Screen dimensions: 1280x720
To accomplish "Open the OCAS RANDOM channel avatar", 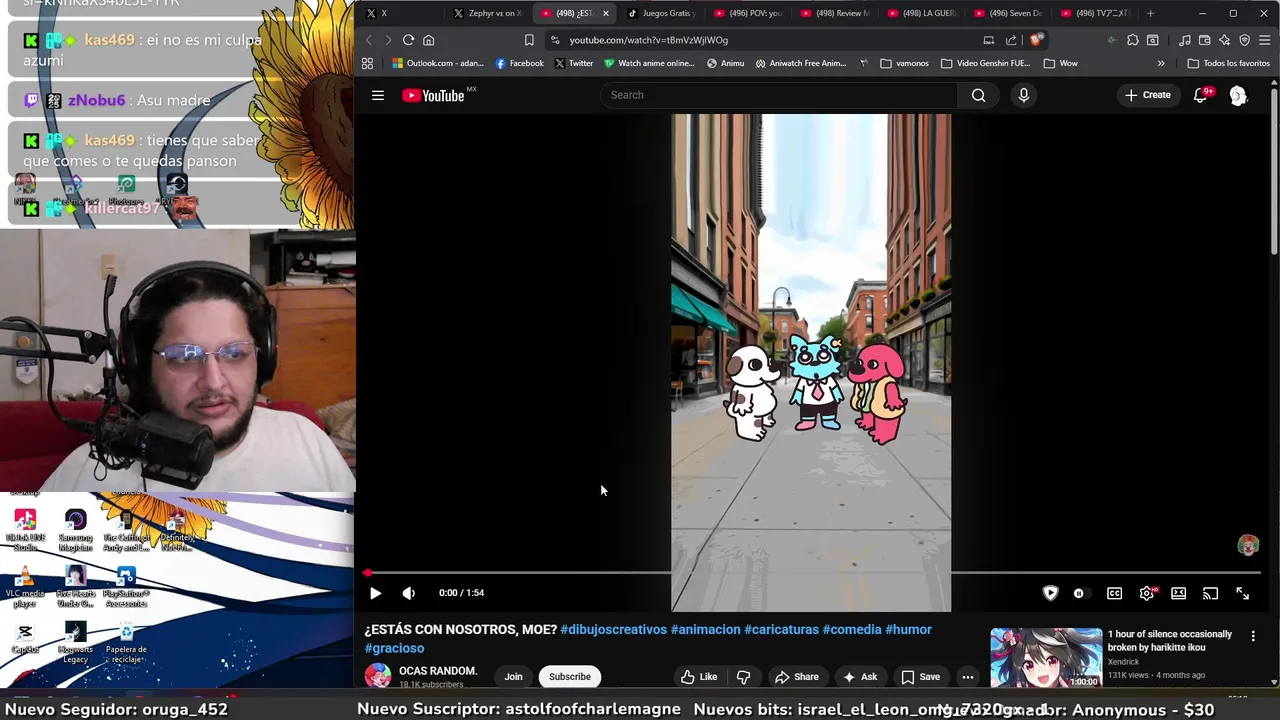I will (x=378, y=676).
